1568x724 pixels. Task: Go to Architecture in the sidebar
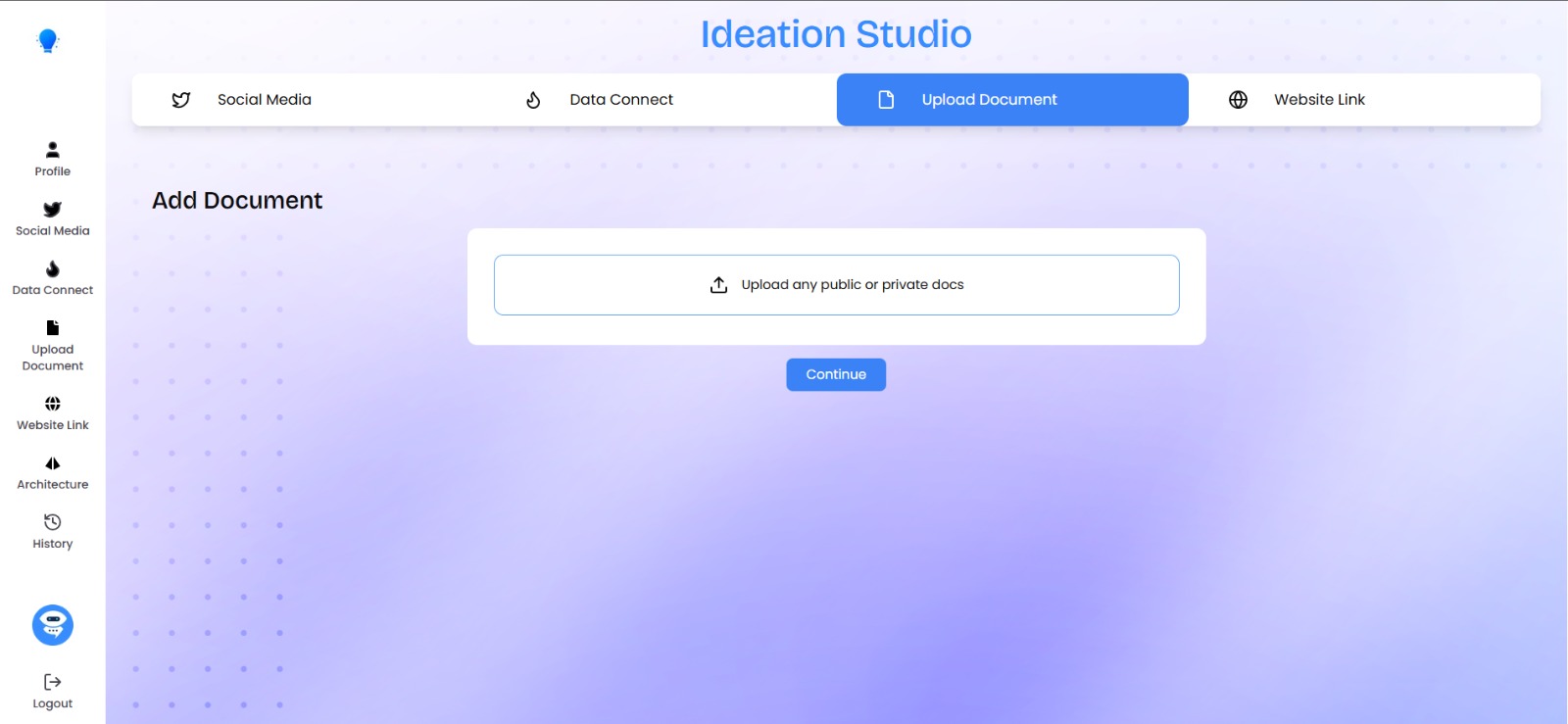pos(53,463)
